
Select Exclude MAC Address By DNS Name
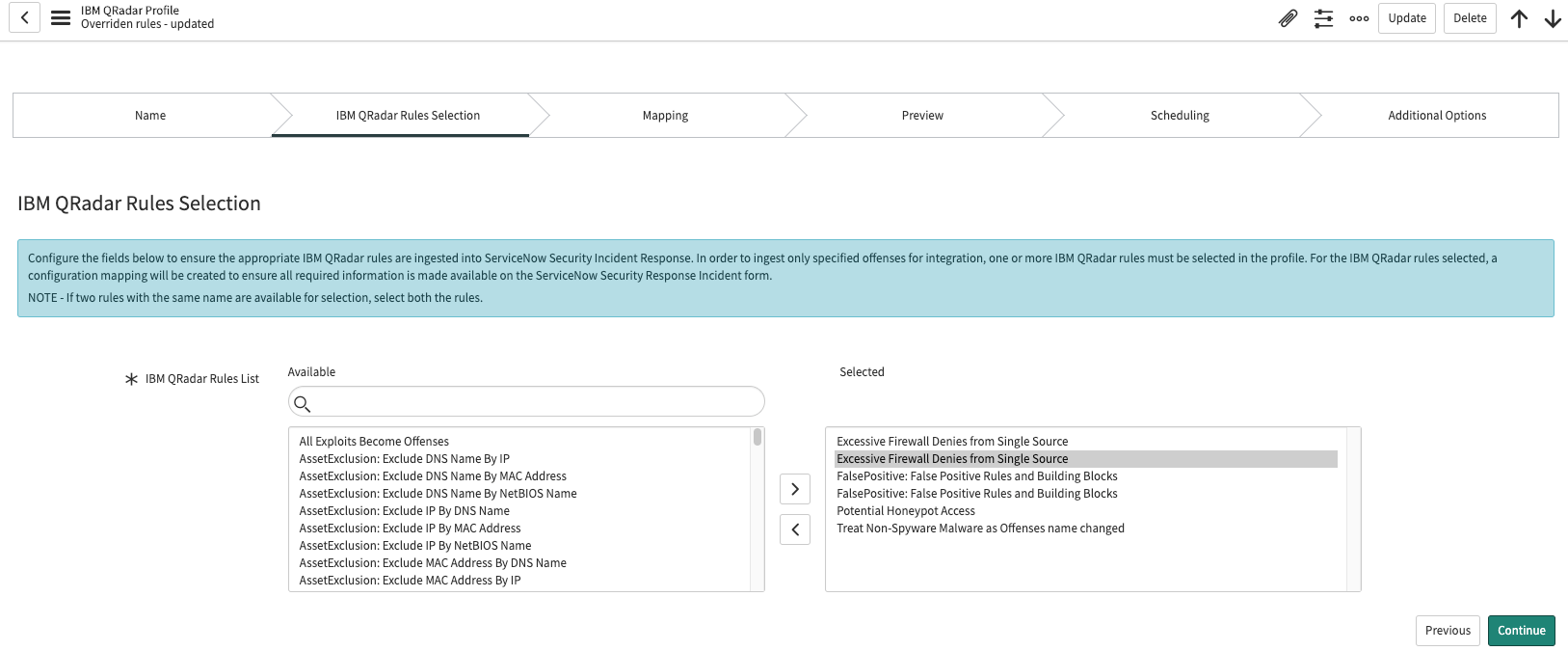tap(433, 563)
